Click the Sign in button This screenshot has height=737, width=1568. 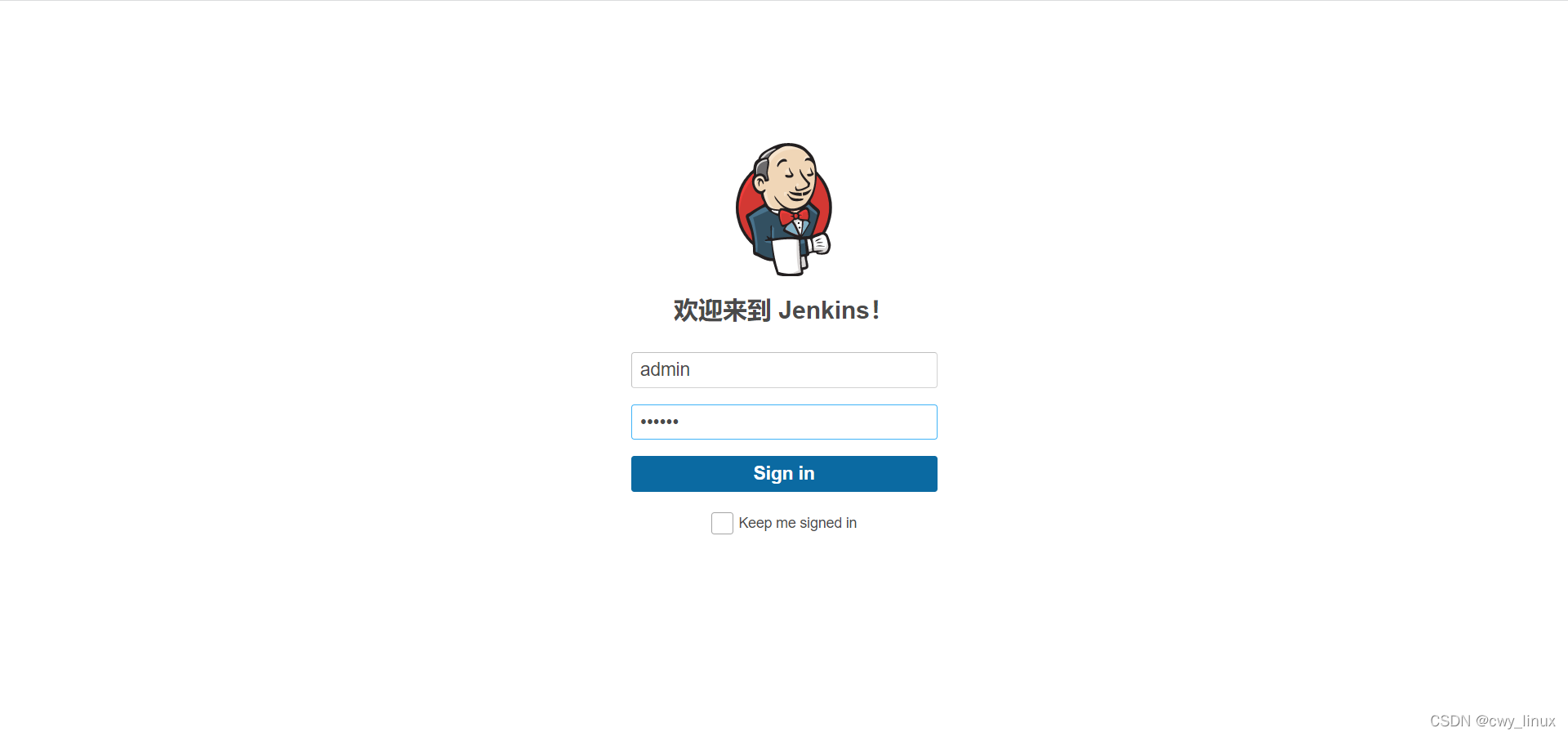click(784, 474)
